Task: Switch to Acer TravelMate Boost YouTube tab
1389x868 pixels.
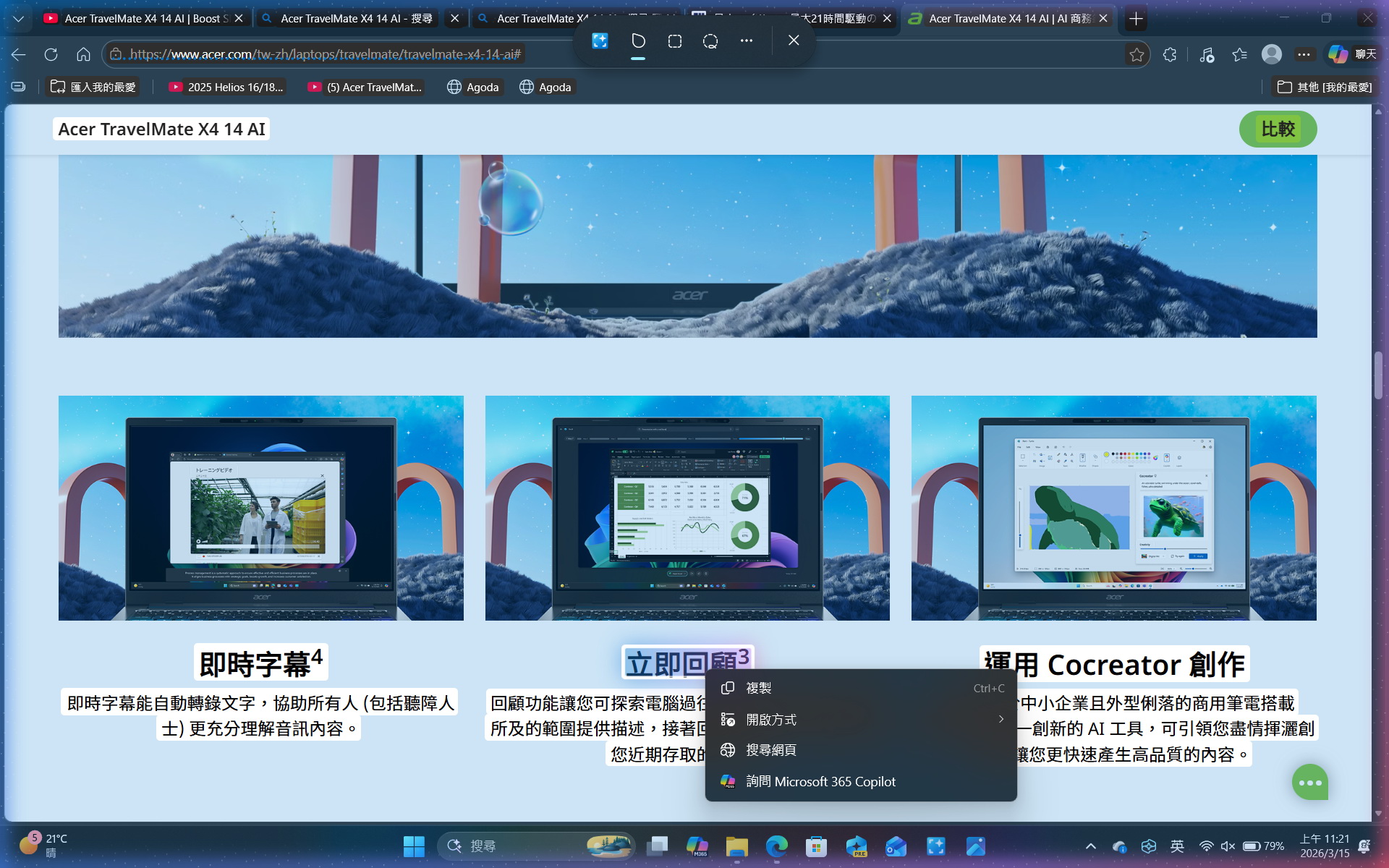Action: (x=145, y=19)
